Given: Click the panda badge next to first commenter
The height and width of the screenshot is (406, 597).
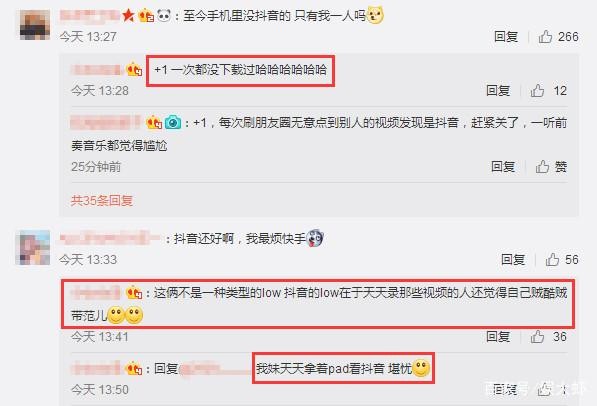Looking at the screenshot, I should click(x=164, y=16).
